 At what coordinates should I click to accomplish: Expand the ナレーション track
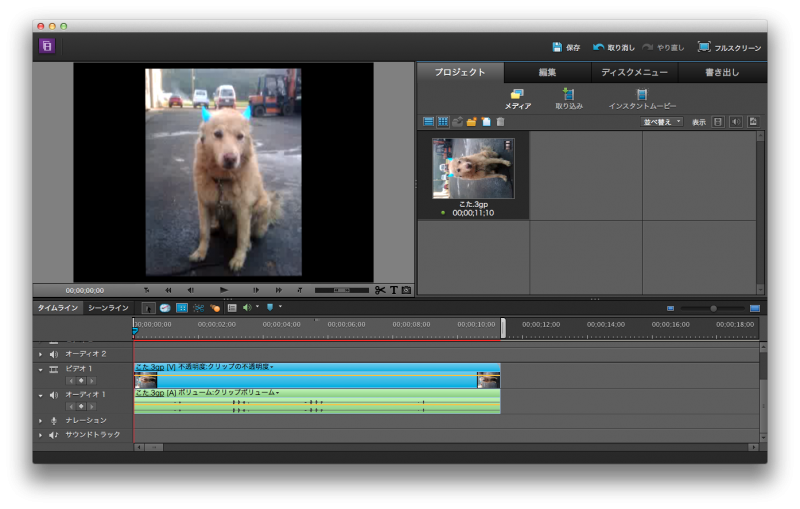(40, 421)
